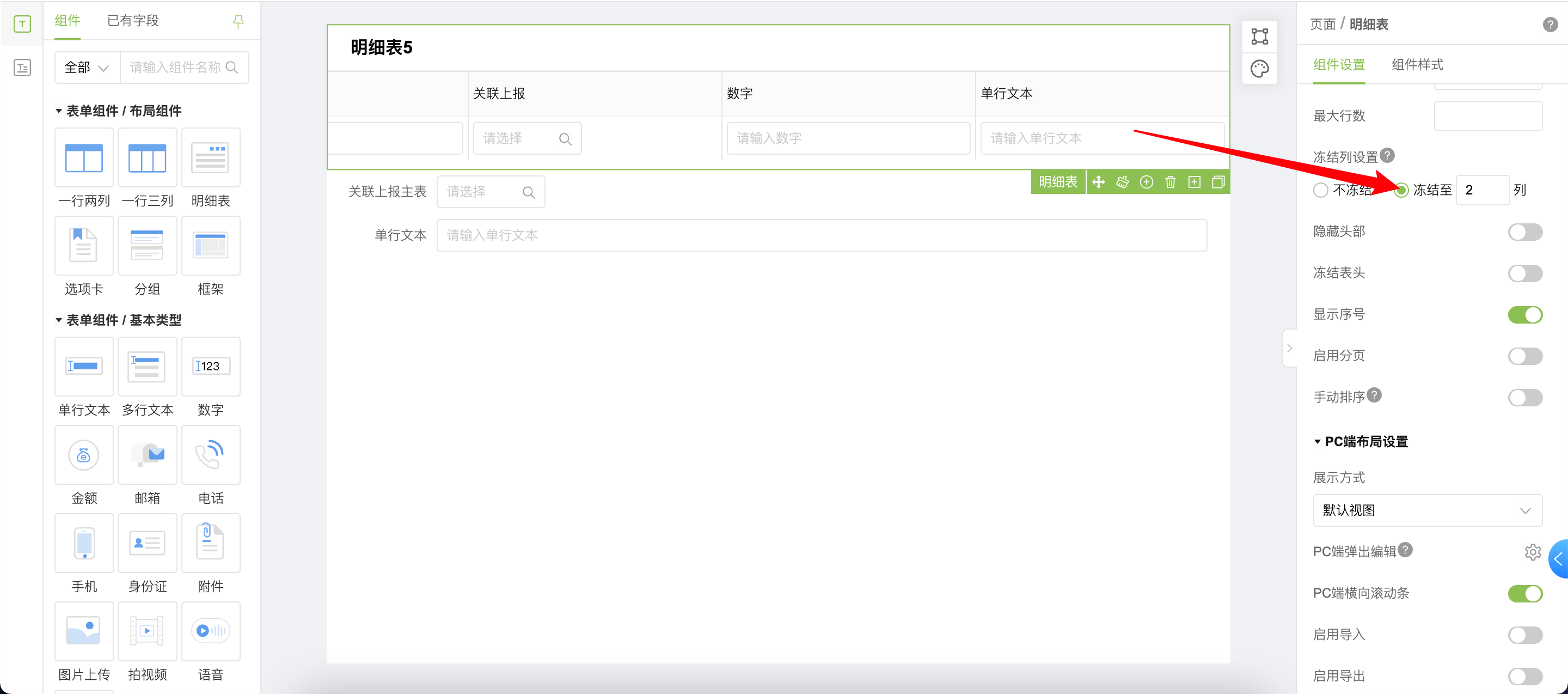Screen dimensions: 1568x694
Task: Select the 电话 component
Action: pyautogui.click(x=211, y=455)
